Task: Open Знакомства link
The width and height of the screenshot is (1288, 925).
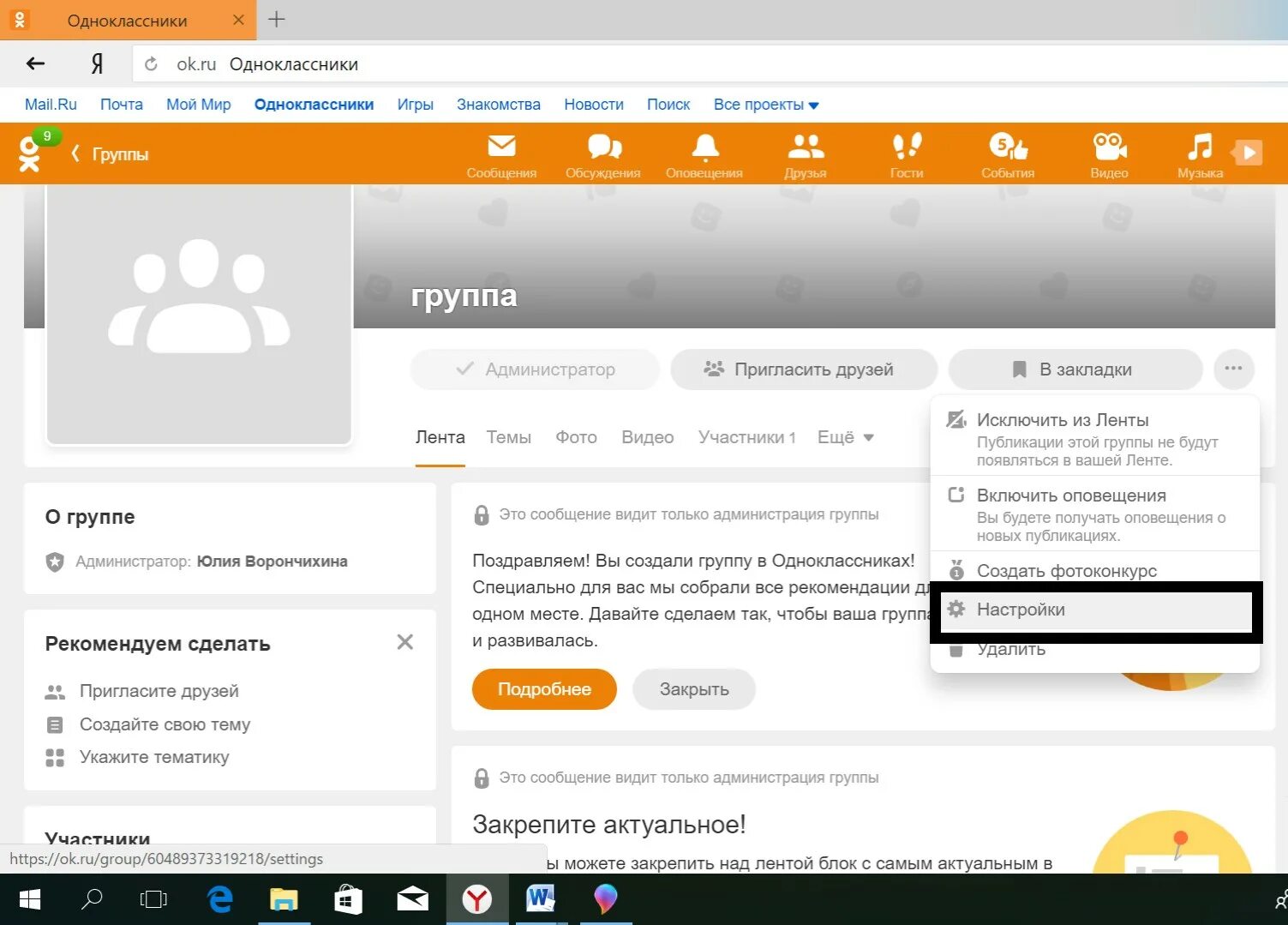Action: (499, 105)
